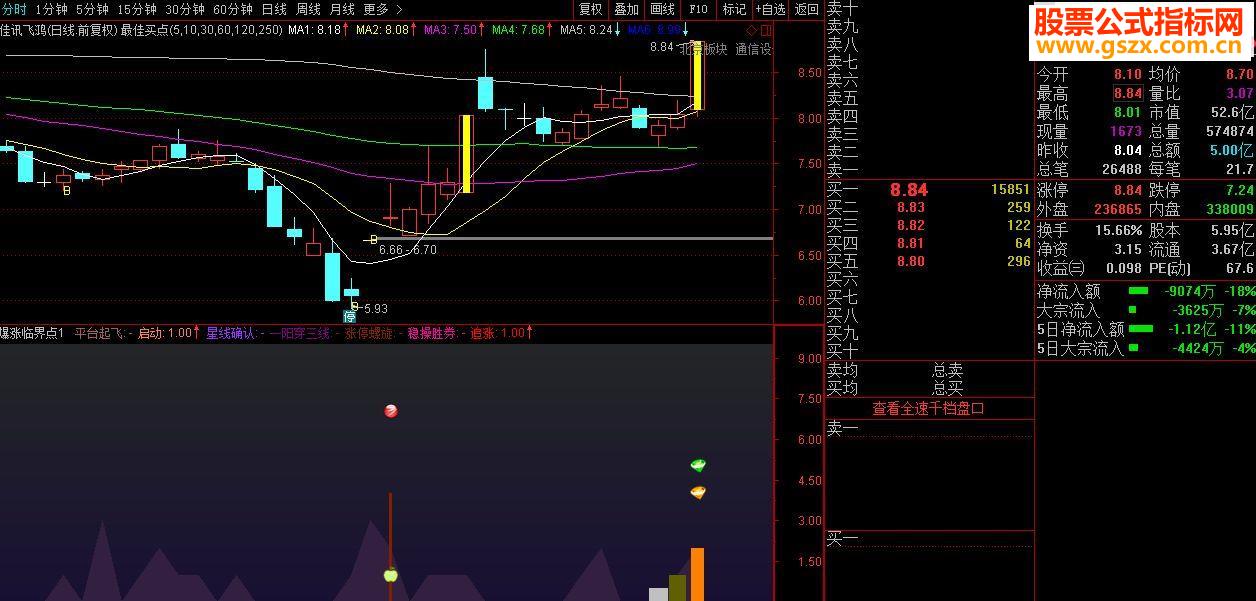1256x601 pixels.
Task: Switch to the 周线 weekly chart tab
Action: pyautogui.click(x=308, y=9)
